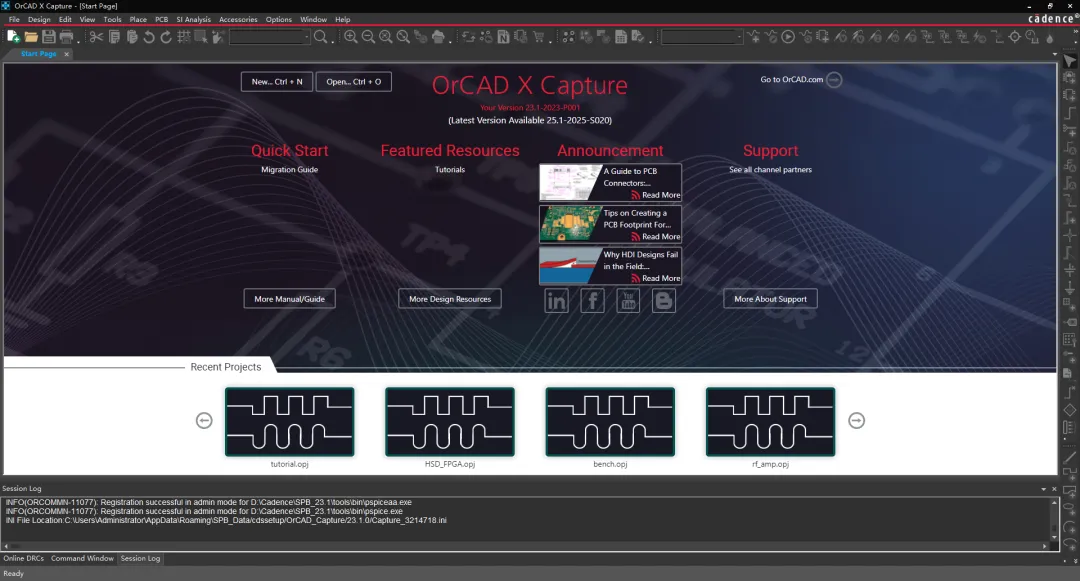Click the Zoom to All toolbar icon
This screenshot has height=581, width=1080.
click(403, 36)
